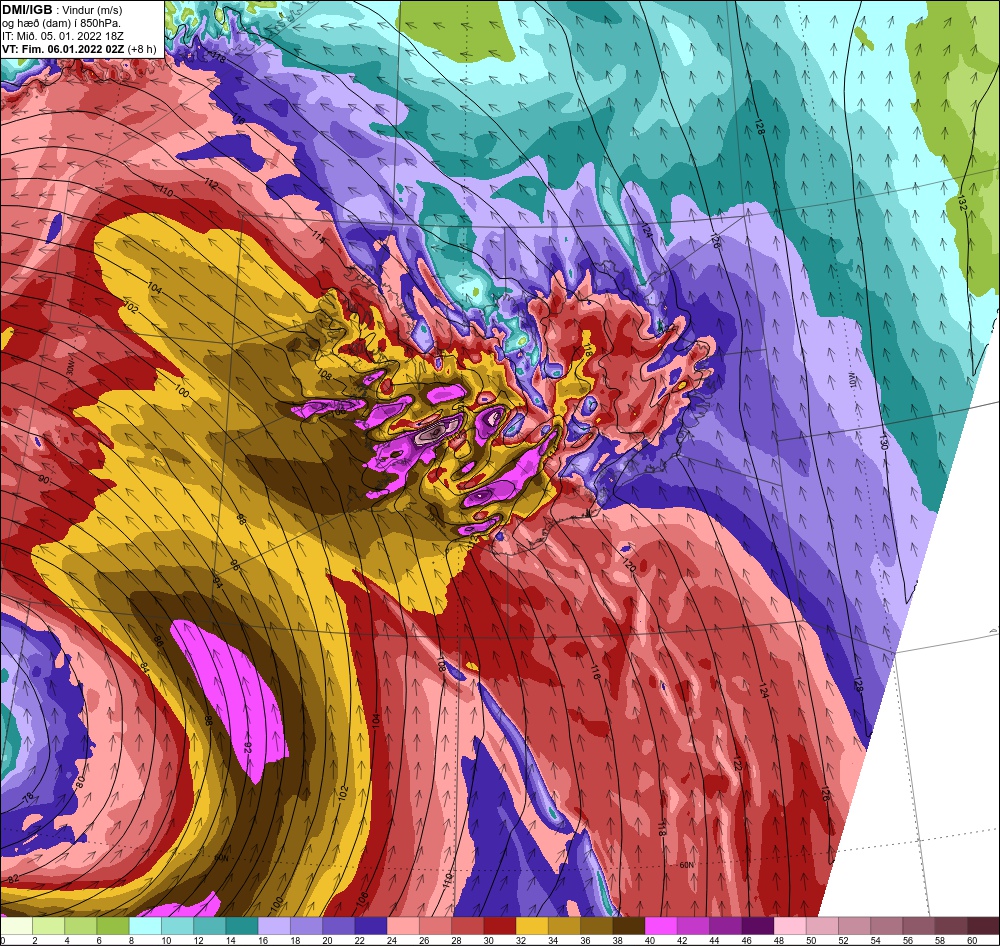The height and width of the screenshot is (946, 1000).
Task: Click the '86' height contour label
Action: (x=158, y=640)
